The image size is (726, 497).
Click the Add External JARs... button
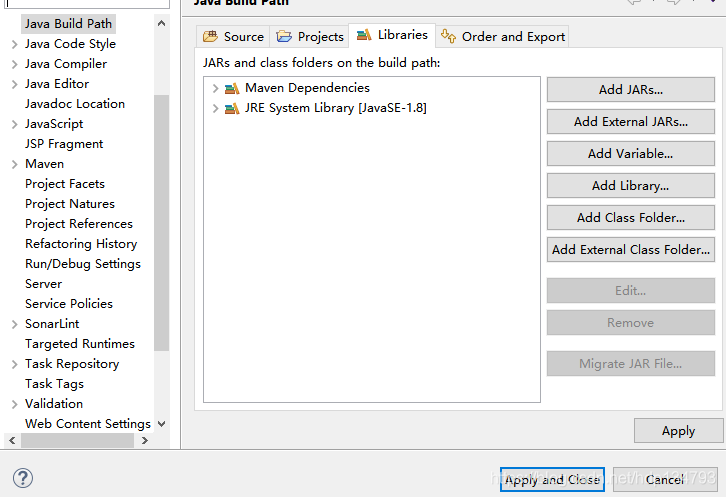(631, 121)
